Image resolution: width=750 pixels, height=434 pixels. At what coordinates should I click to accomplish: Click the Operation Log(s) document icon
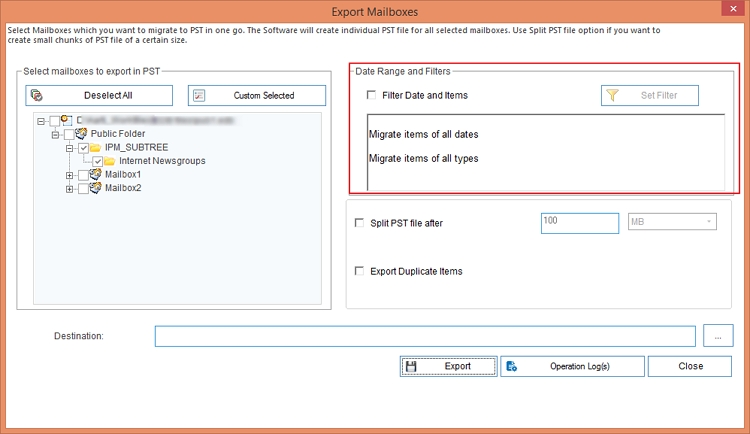click(511, 366)
